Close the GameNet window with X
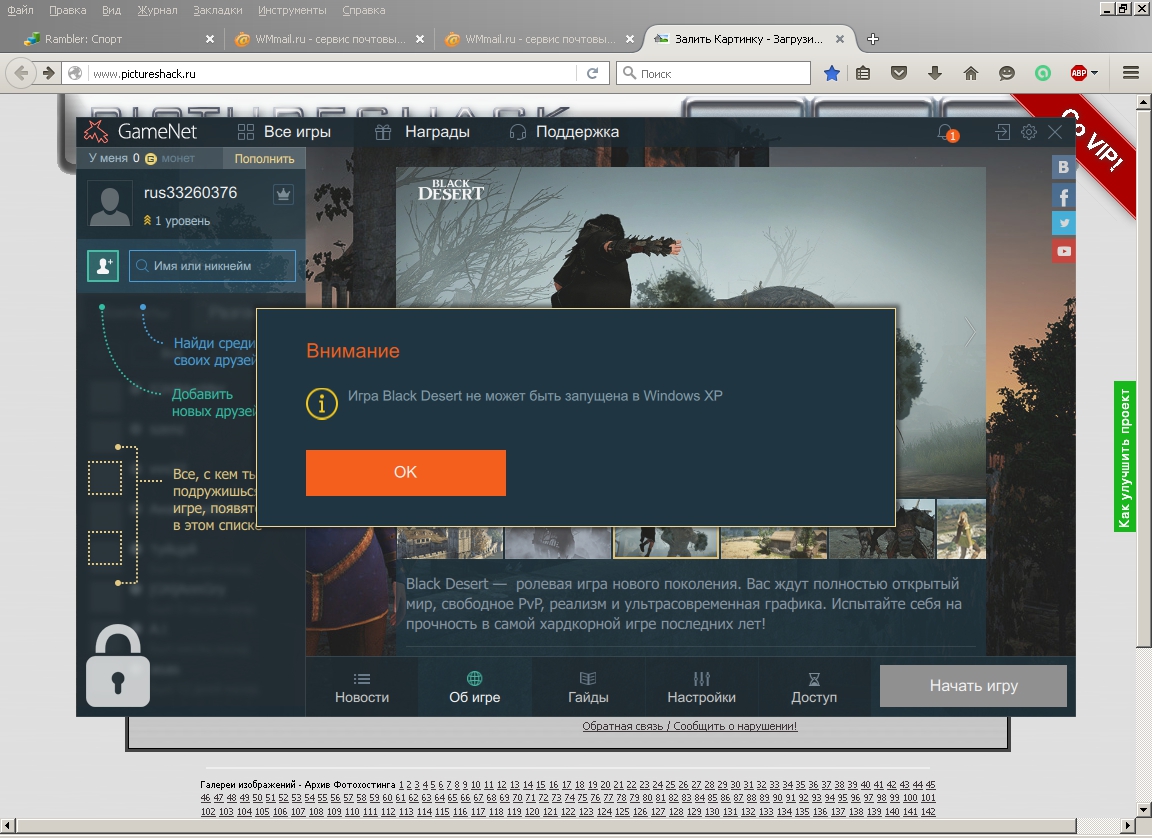 coord(1055,132)
